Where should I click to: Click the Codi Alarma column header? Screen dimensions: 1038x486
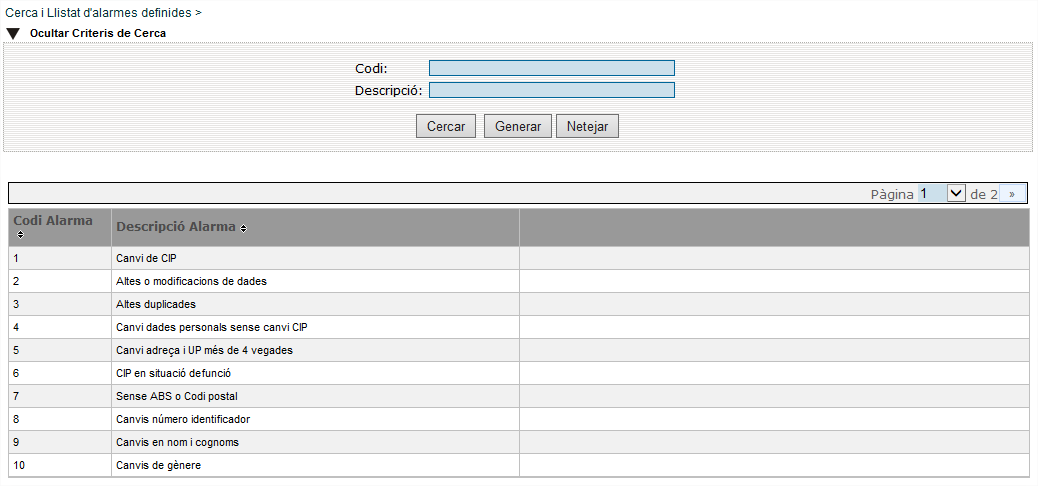(x=60, y=228)
